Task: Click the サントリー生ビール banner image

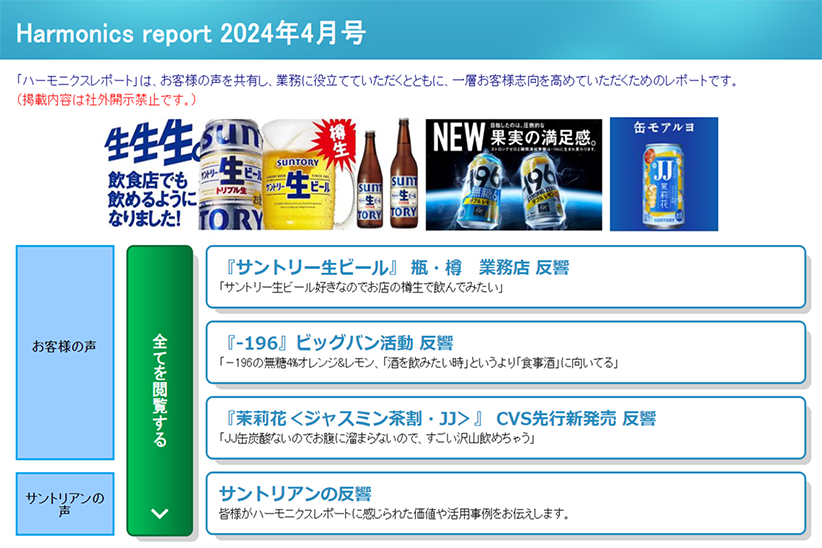Action: [262, 174]
